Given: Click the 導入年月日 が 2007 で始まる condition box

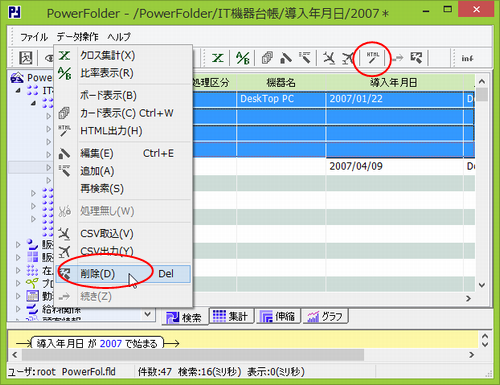Looking at the screenshot, I should coord(97,343).
